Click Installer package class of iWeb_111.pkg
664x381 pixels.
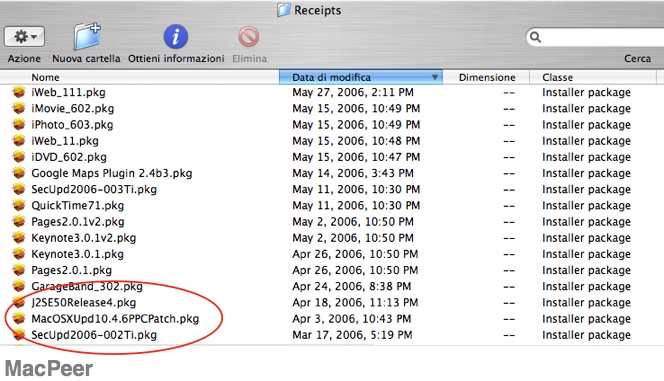(x=587, y=92)
